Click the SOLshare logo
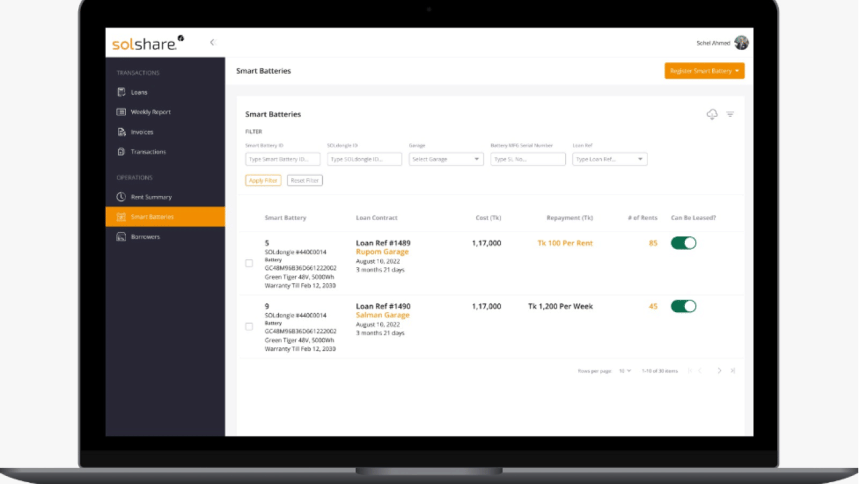Image resolution: width=860 pixels, height=484 pixels. (148, 42)
